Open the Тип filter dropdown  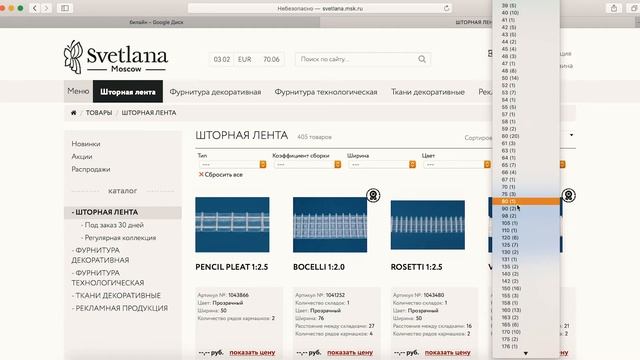(x=233, y=164)
